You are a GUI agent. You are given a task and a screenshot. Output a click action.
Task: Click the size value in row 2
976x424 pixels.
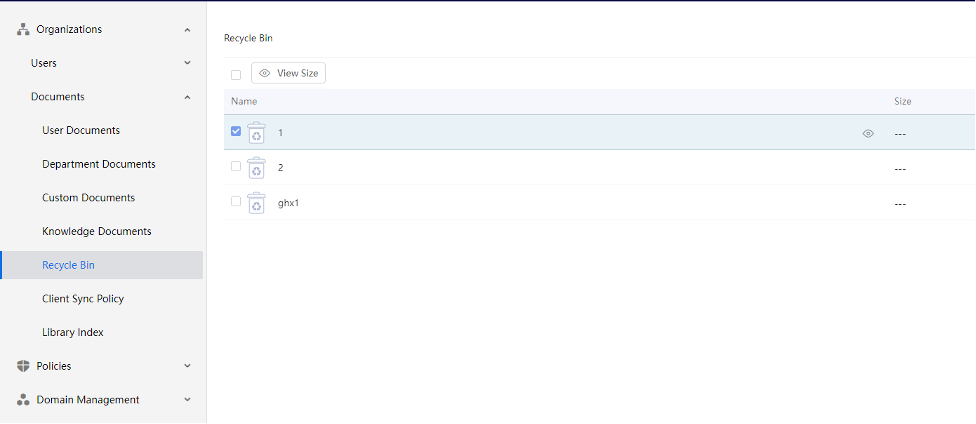click(900, 169)
